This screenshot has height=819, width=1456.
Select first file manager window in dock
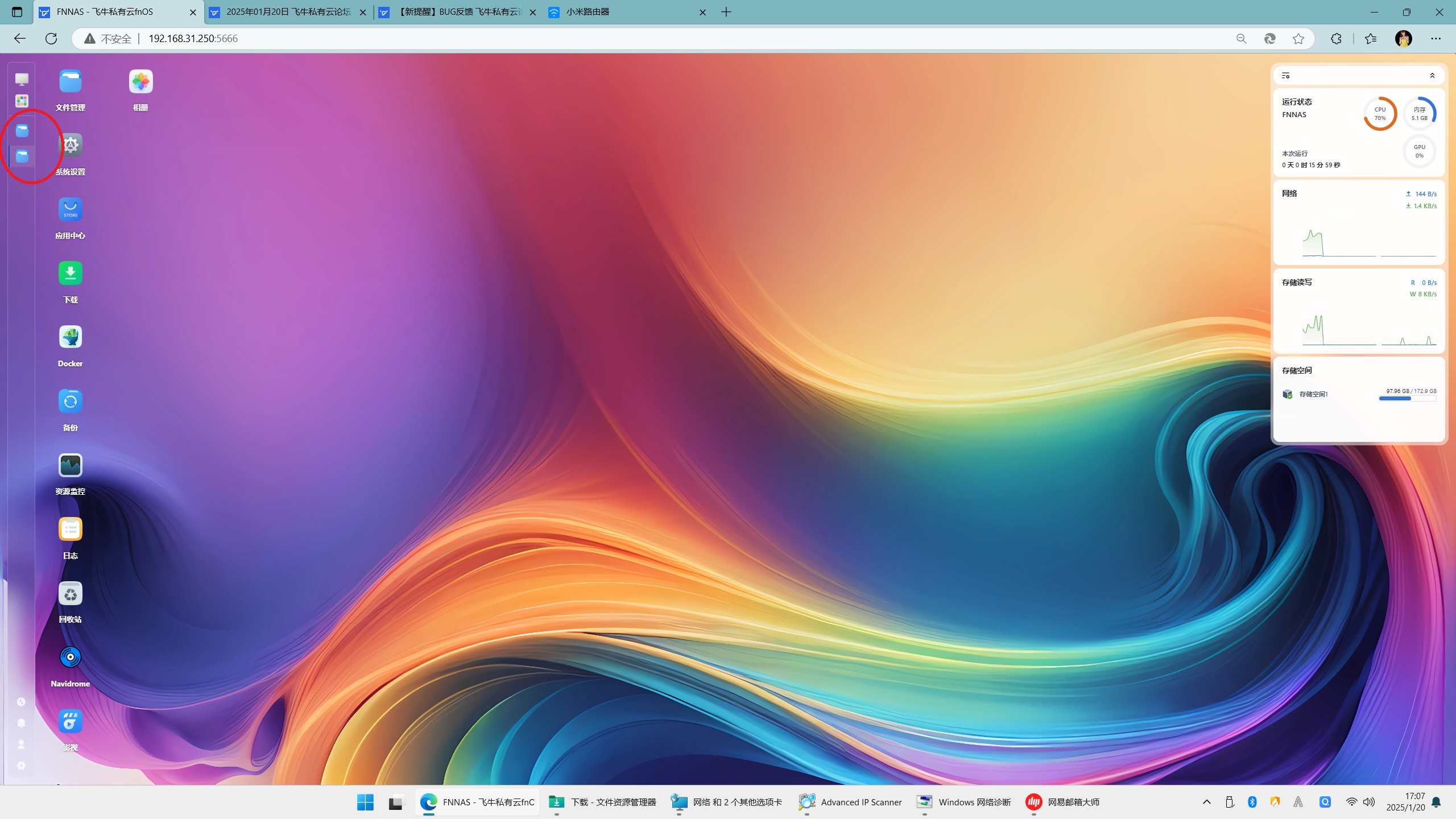click(x=22, y=131)
